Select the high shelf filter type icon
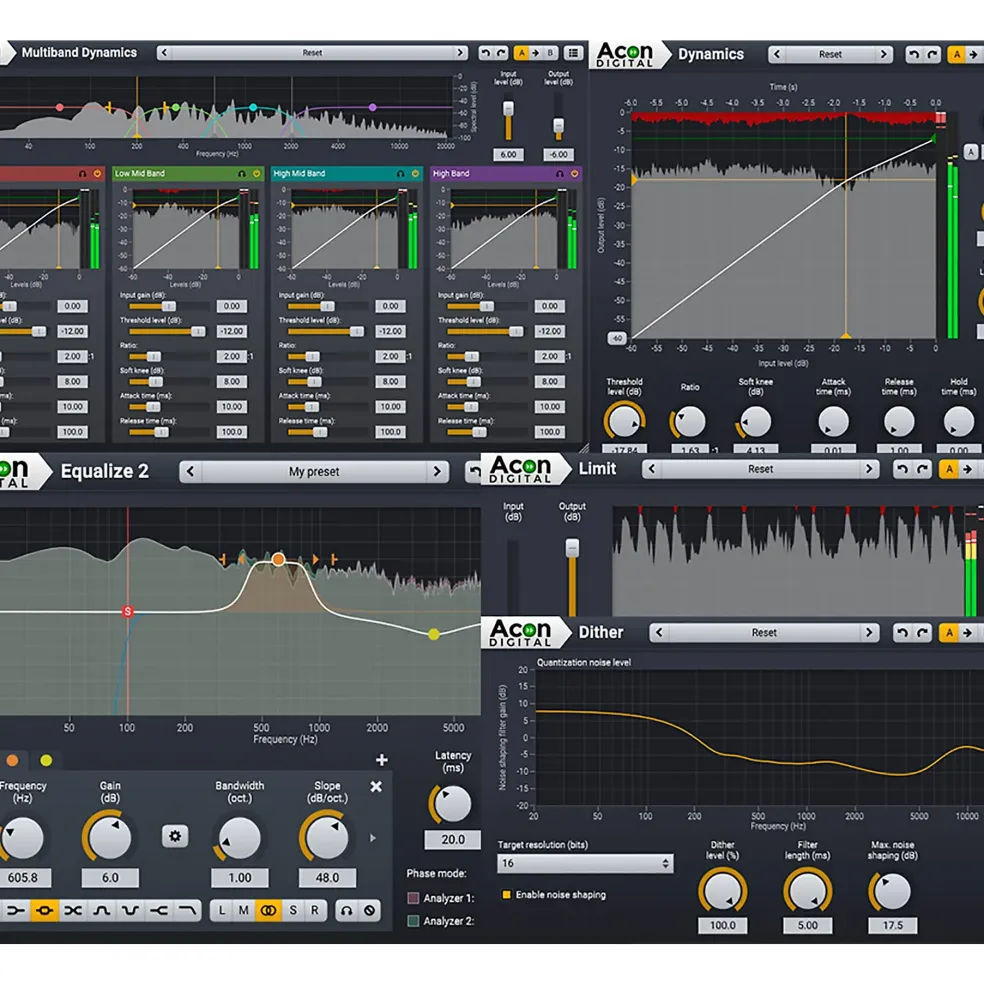Viewport: 984px width, 985px height. click(159, 910)
